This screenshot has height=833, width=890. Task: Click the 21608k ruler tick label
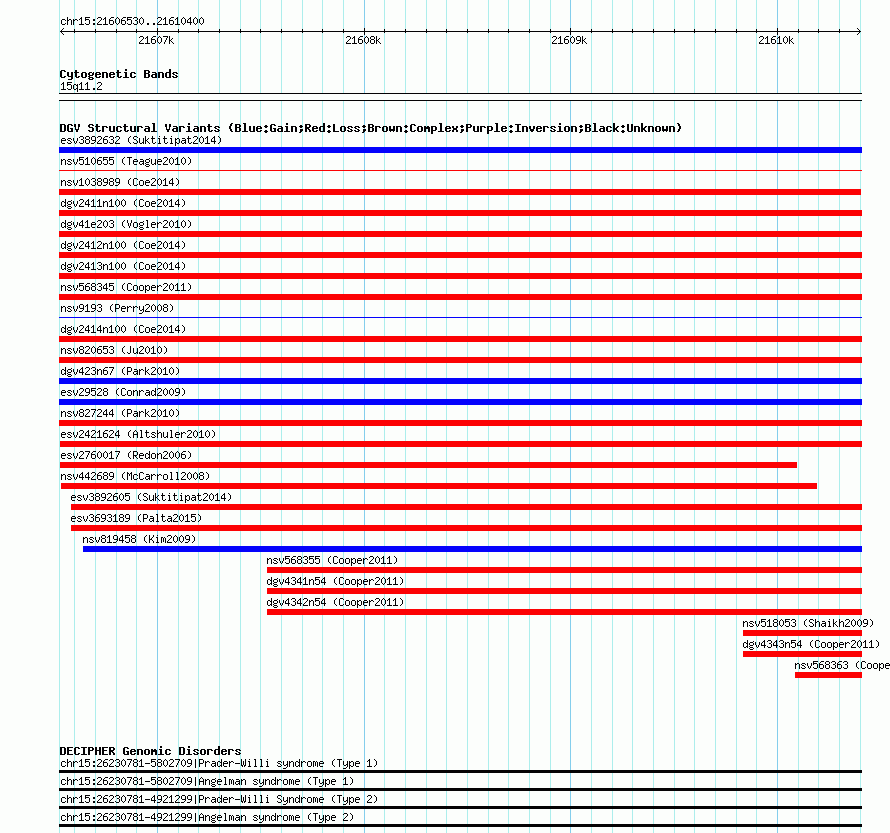point(363,40)
